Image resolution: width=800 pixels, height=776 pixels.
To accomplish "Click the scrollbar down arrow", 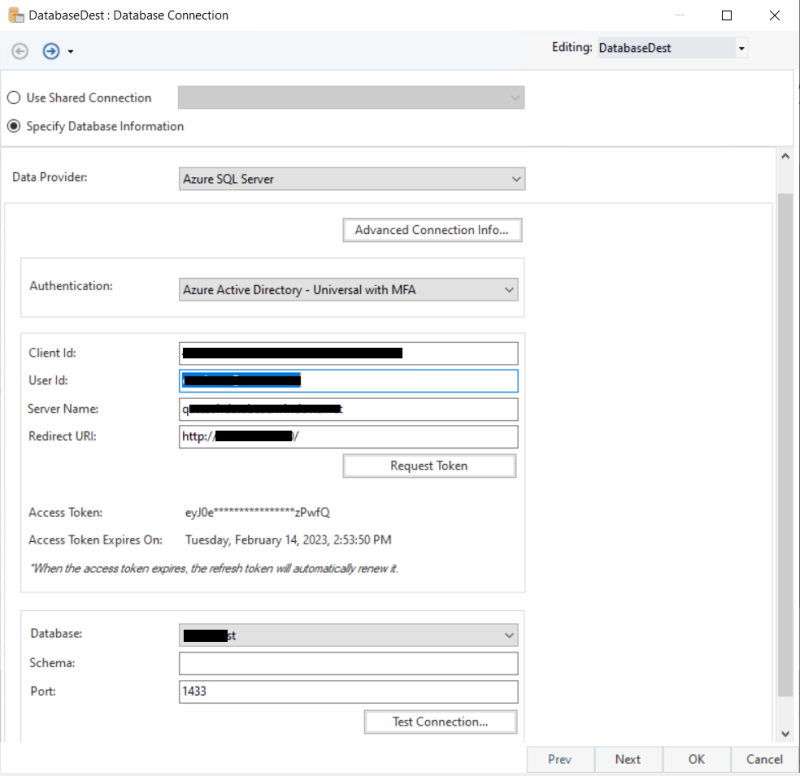I will pyautogui.click(x=785, y=732).
